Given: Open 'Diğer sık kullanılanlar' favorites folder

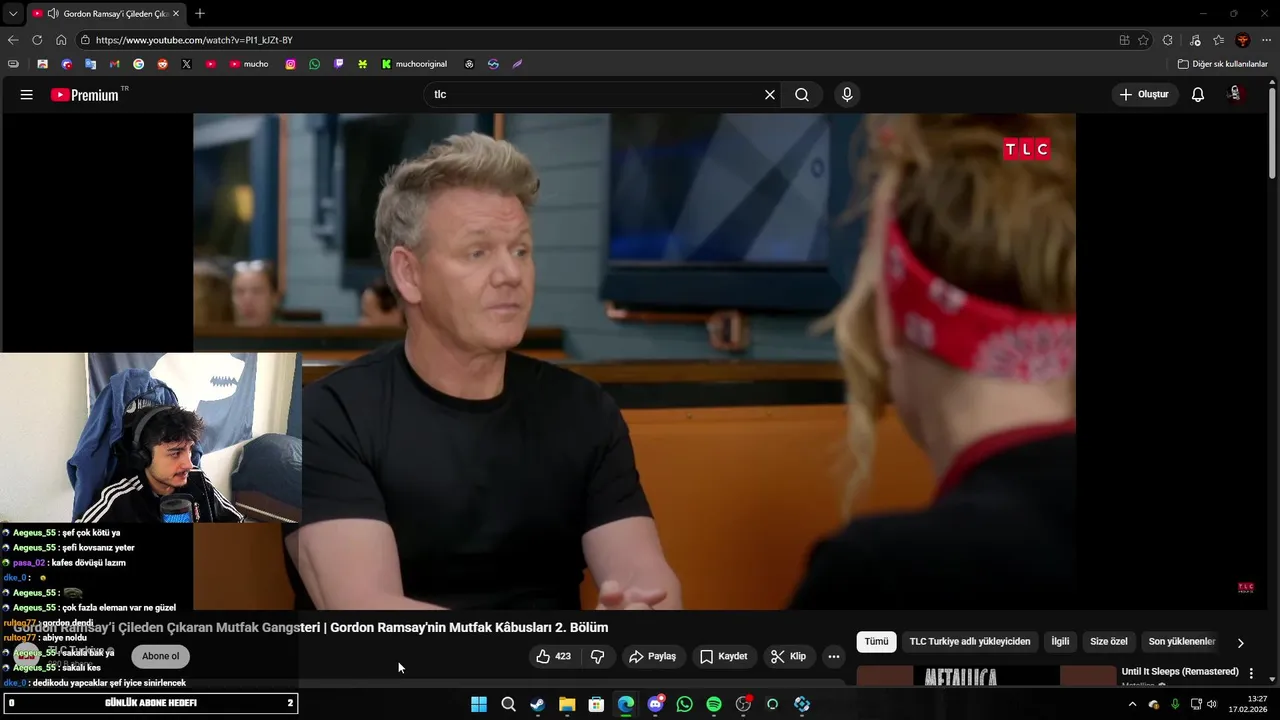Looking at the screenshot, I should 1222,64.
